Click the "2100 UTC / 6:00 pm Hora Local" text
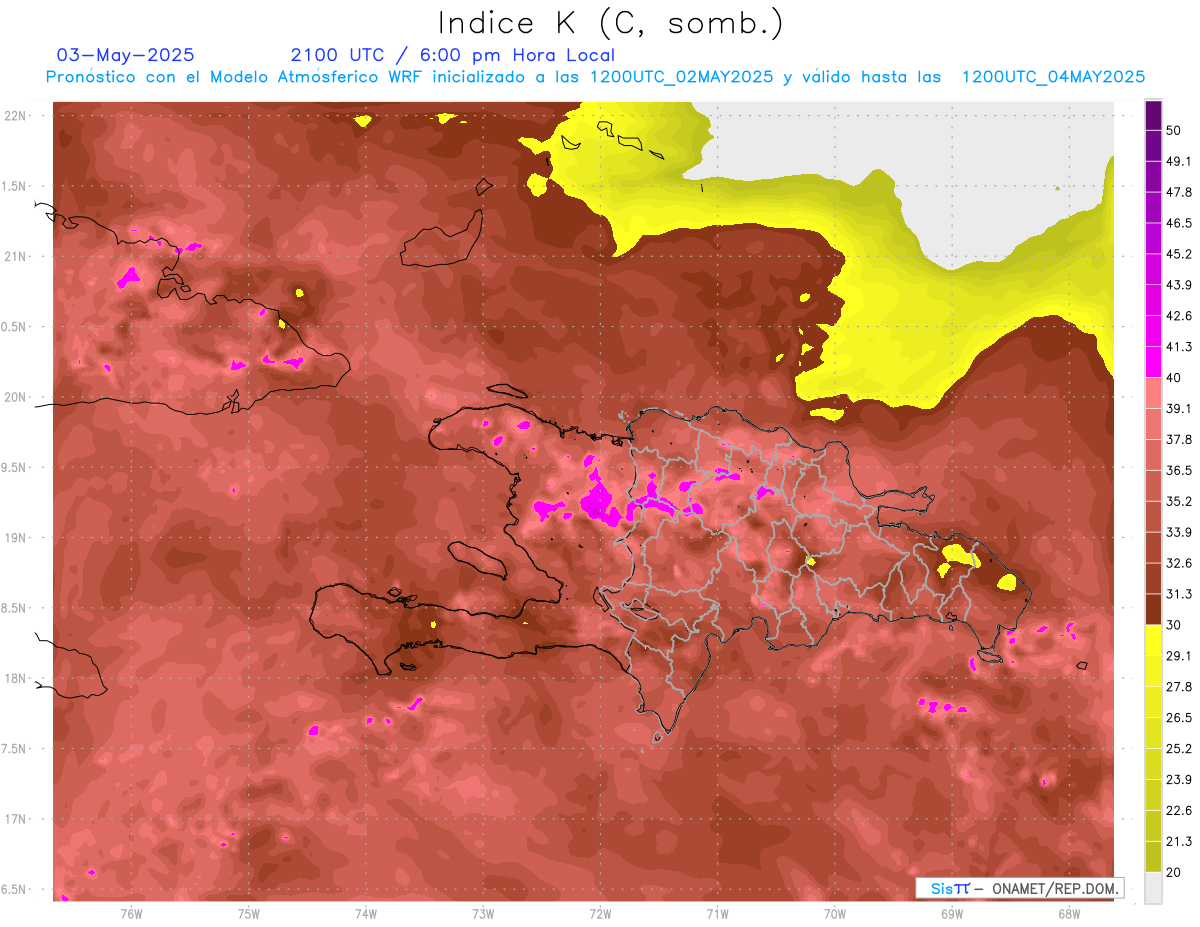The height and width of the screenshot is (927, 1200). tap(452, 55)
